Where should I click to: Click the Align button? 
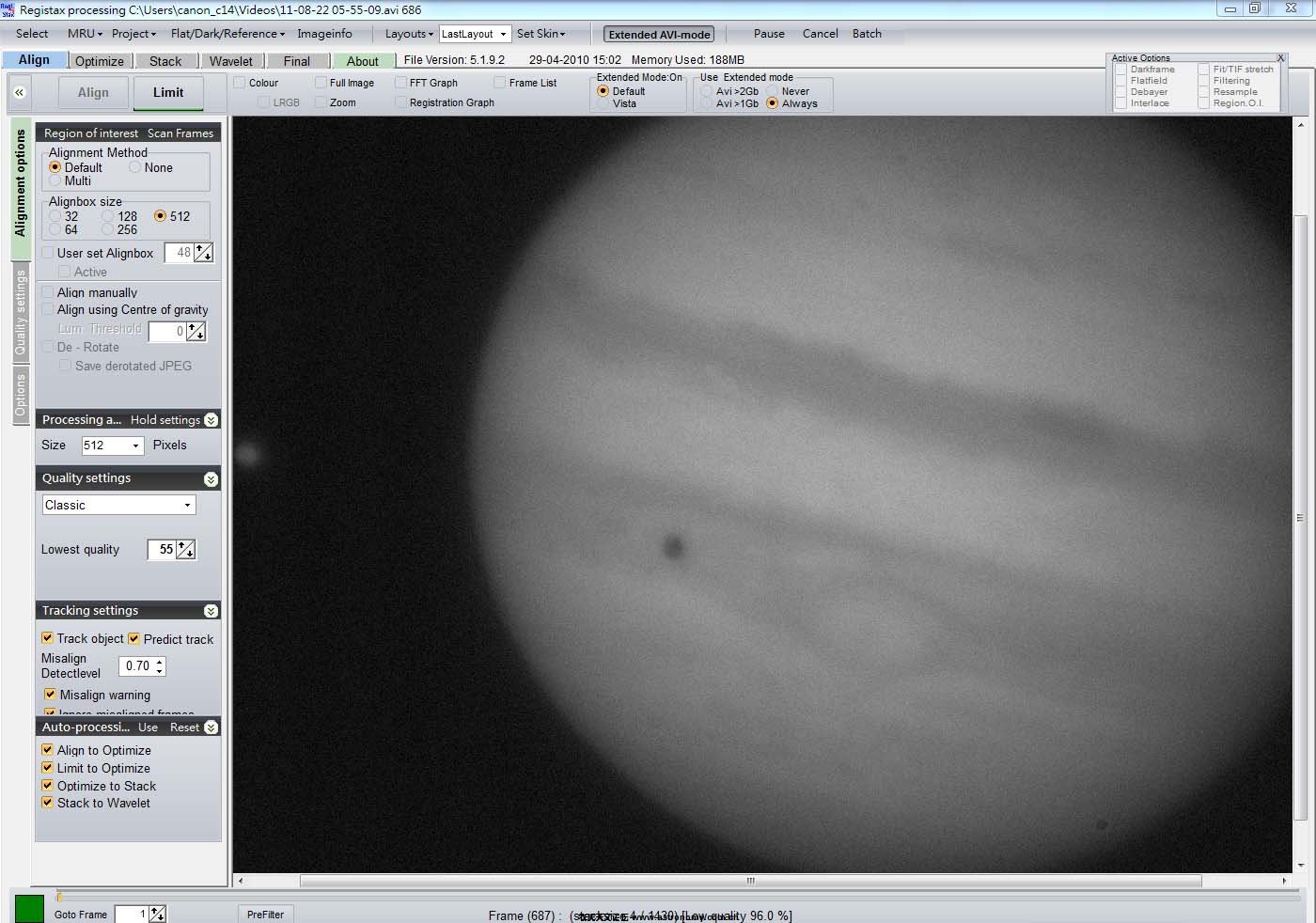93,92
